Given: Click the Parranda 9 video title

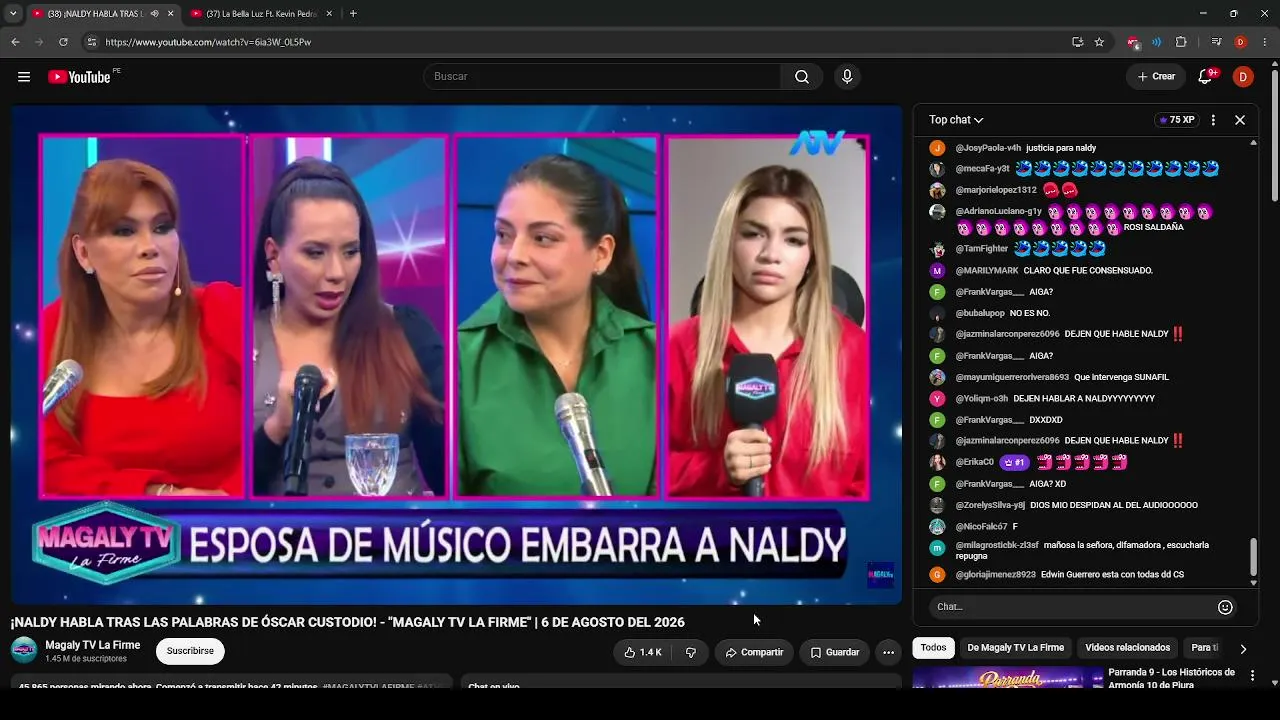Looking at the screenshot, I should click(1172, 677).
